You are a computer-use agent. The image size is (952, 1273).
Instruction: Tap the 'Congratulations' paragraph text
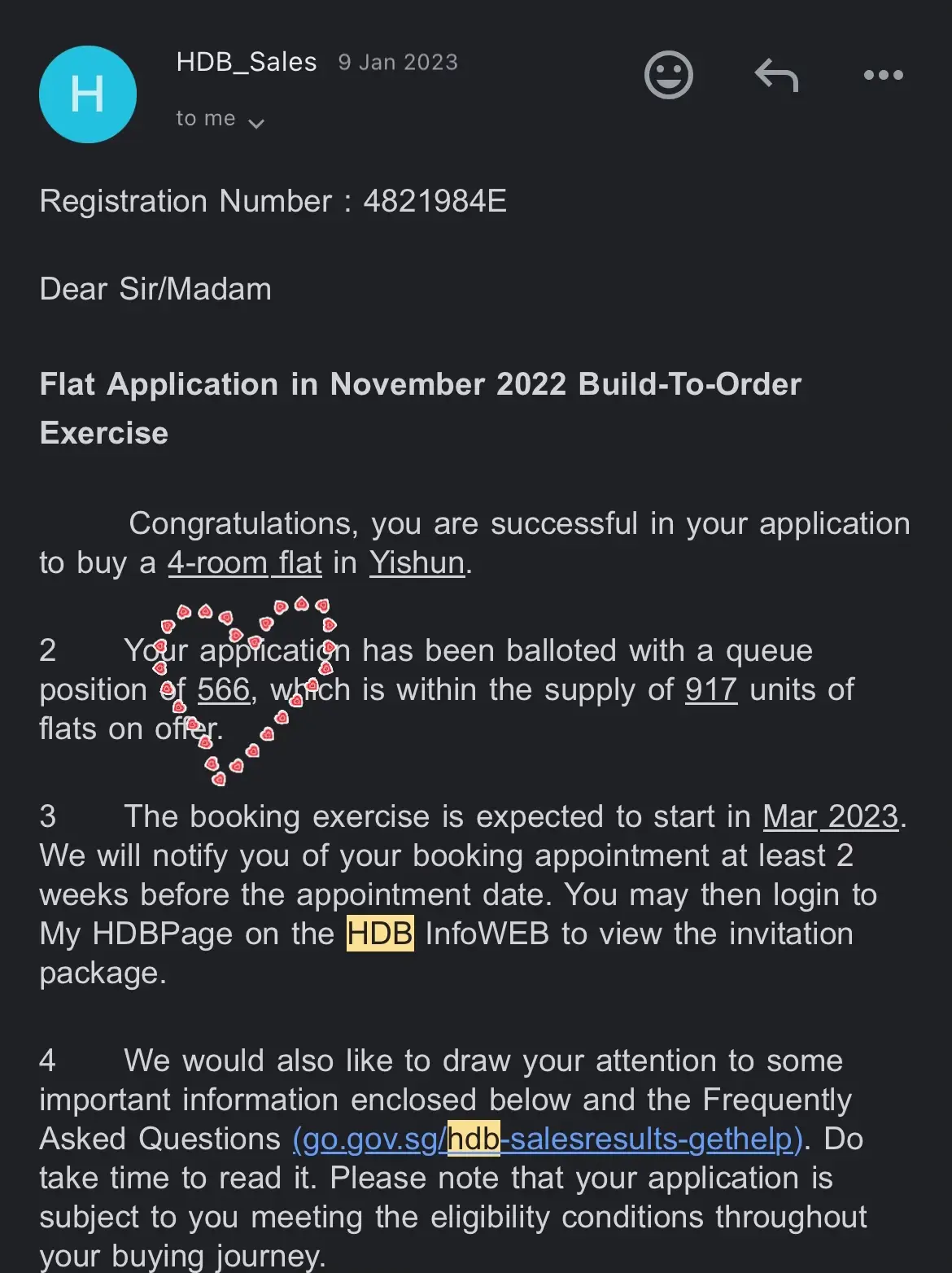click(519, 524)
